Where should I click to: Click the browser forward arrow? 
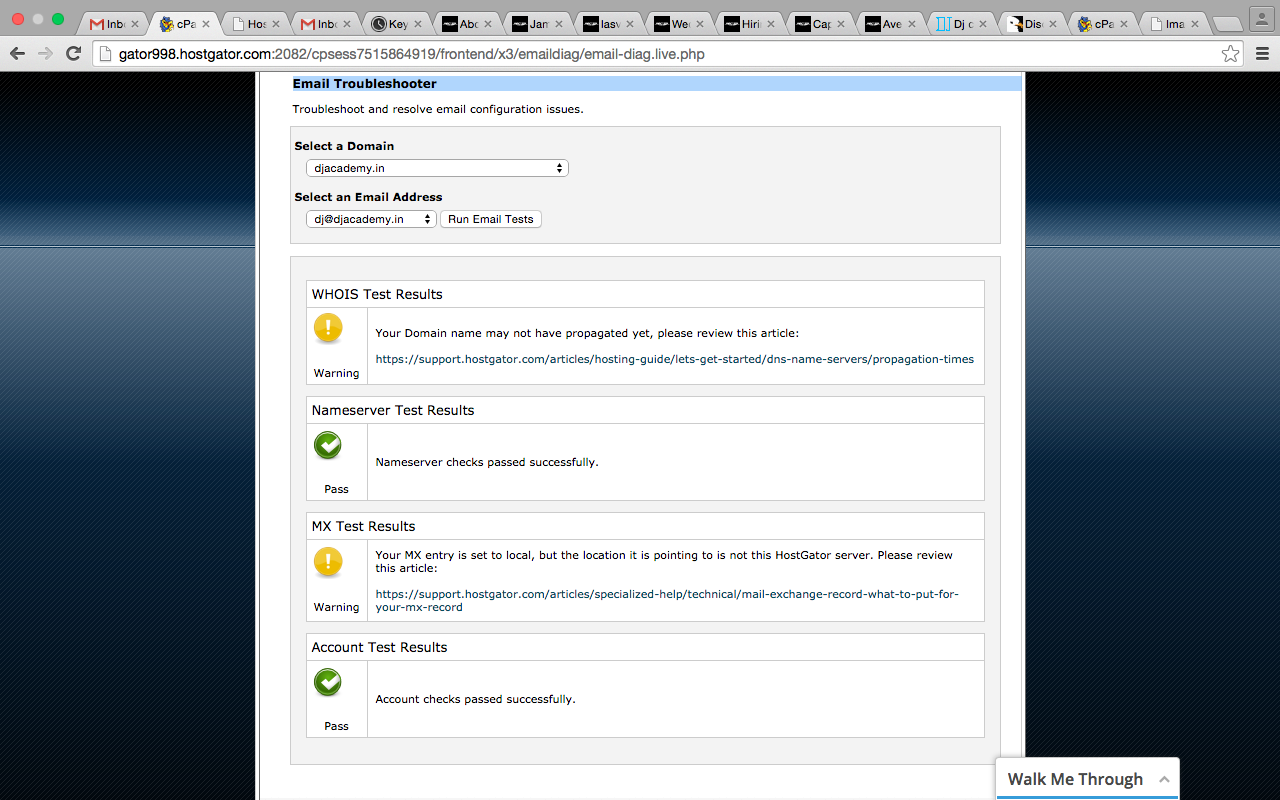tap(45, 54)
